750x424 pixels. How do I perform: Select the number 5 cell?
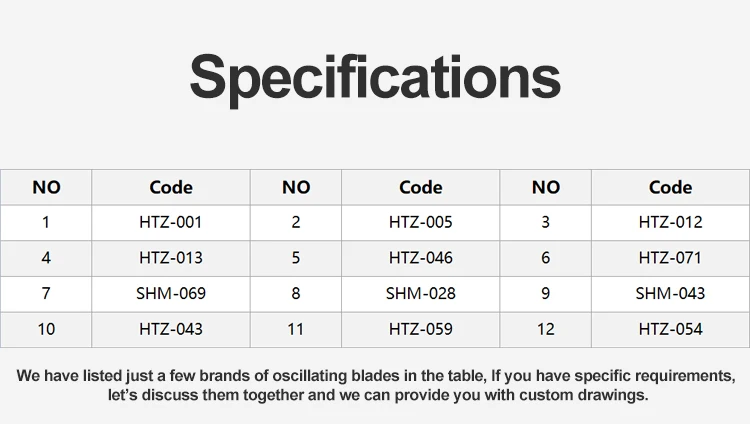(x=296, y=258)
